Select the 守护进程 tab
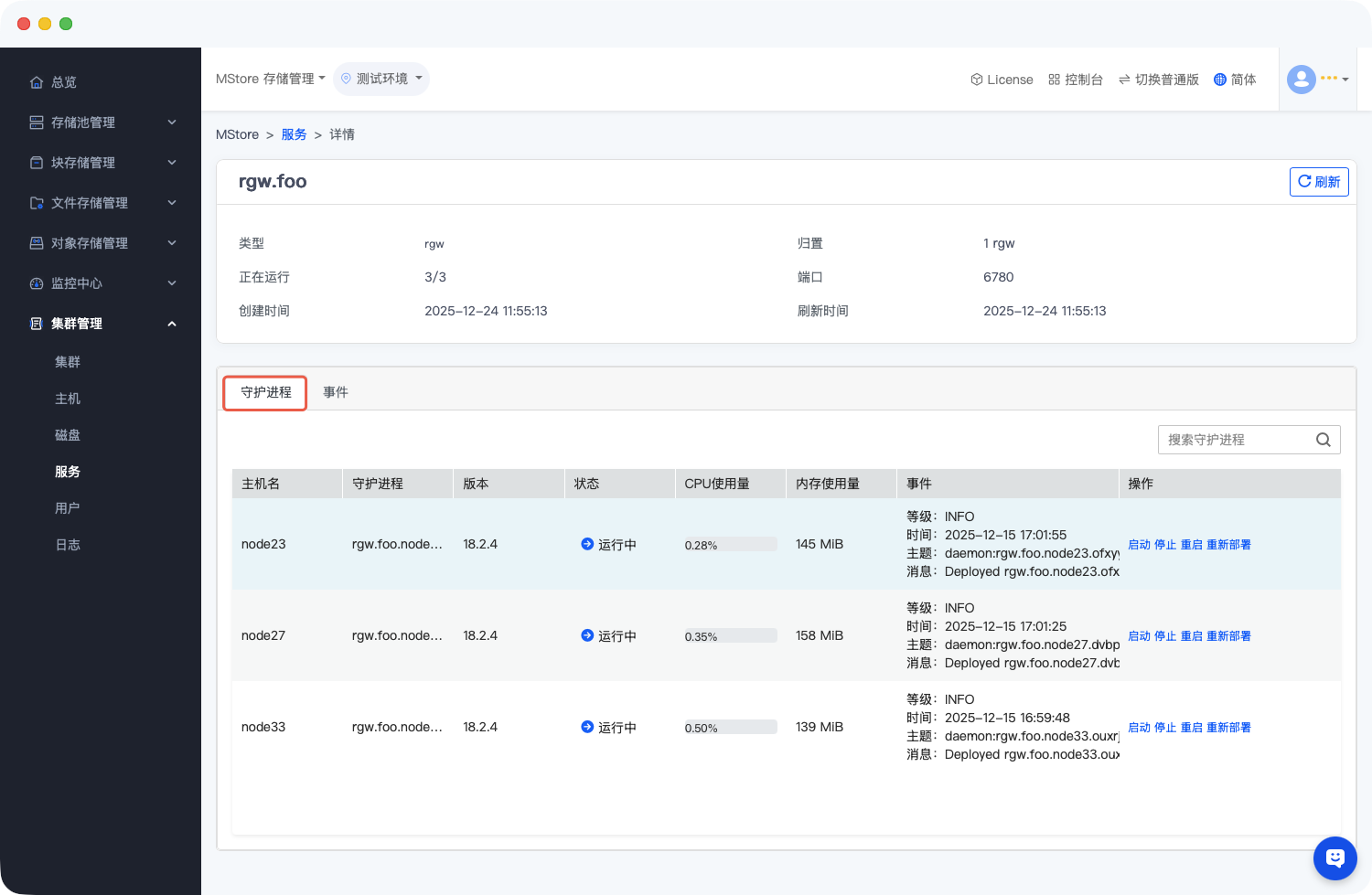 click(265, 392)
